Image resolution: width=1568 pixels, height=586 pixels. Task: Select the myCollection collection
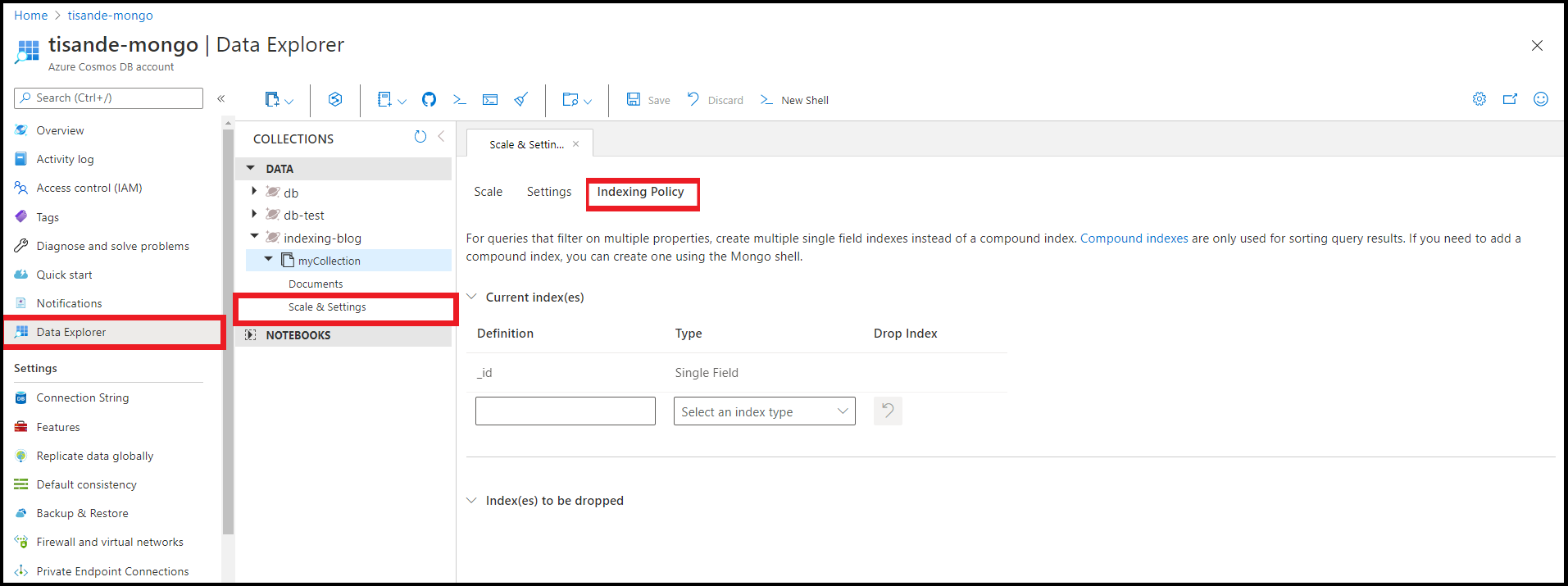[329, 261]
